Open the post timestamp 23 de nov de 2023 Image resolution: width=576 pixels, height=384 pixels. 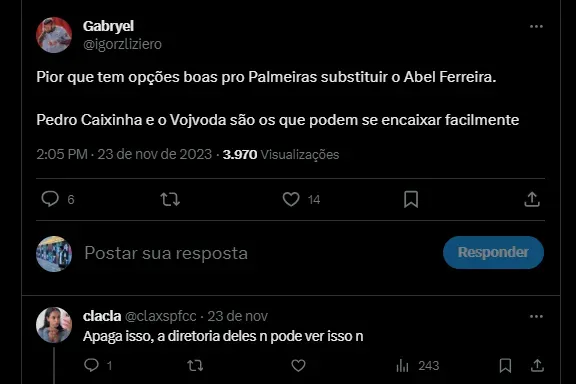tap(154, 154)
